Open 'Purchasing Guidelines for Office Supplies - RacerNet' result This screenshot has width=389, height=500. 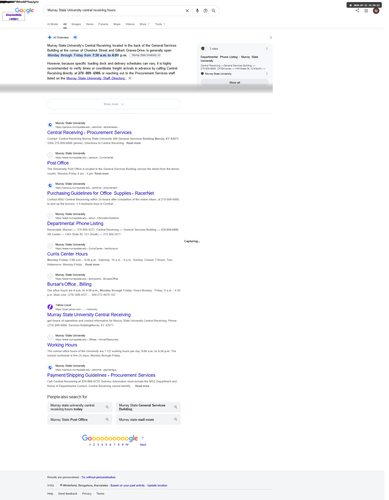pyautogui.click(x=100, y=193)
